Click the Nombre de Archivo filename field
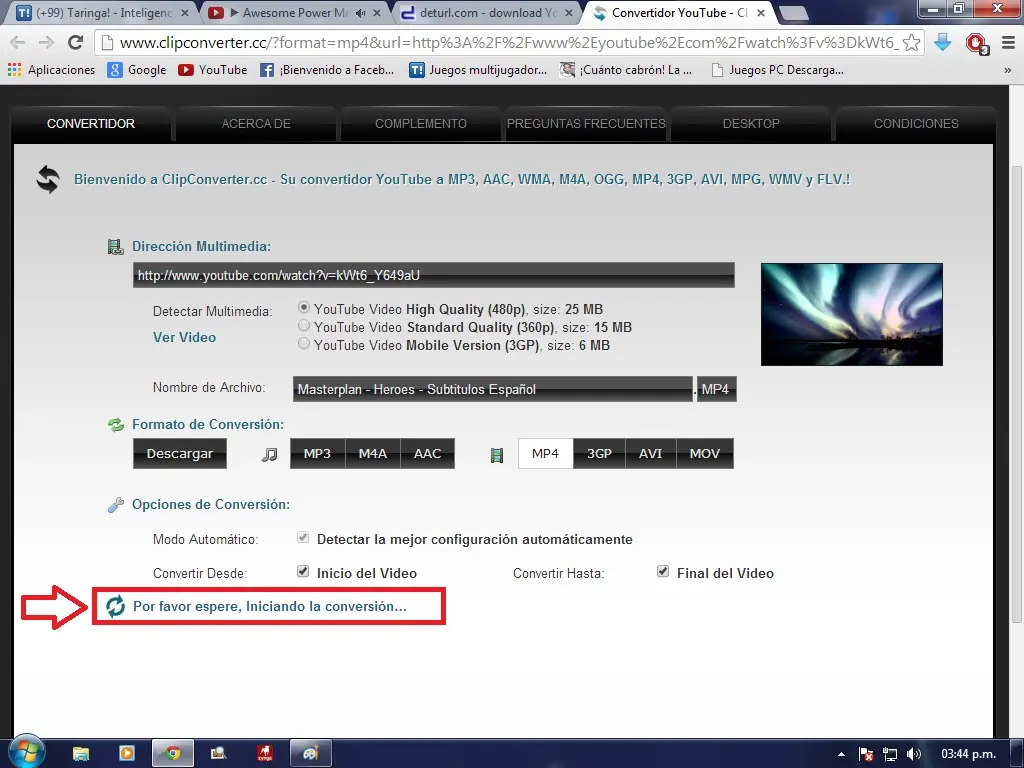The image size is (1024, 768). (x=492, y=389)
